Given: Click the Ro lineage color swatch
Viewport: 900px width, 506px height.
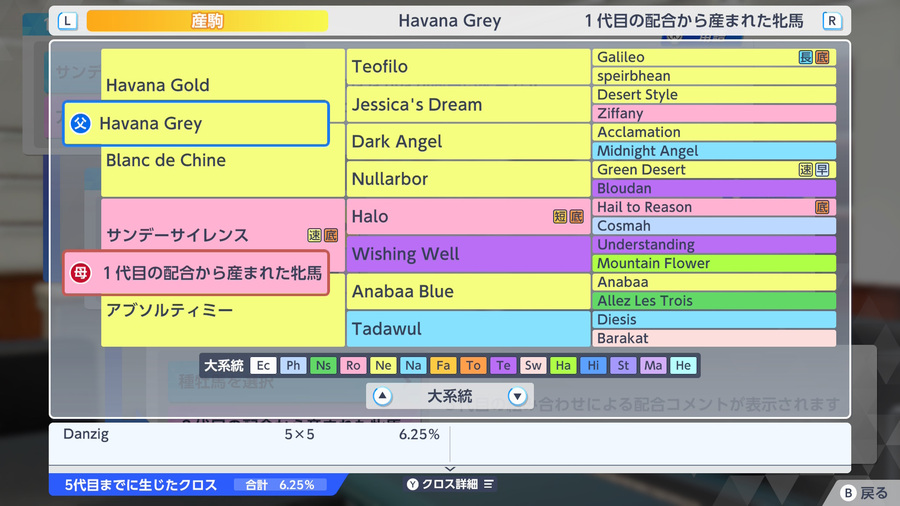Looking at the screenshot, I should pyautogui.click(x=353, y=365).
